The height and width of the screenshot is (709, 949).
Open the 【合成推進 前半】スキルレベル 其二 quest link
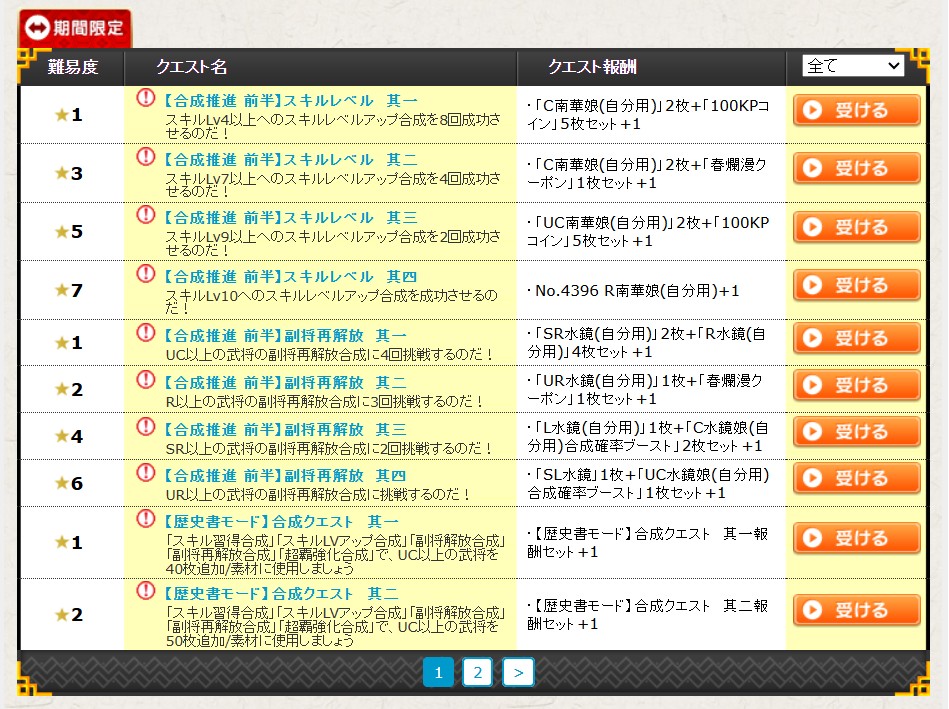(x=289, y=159)
